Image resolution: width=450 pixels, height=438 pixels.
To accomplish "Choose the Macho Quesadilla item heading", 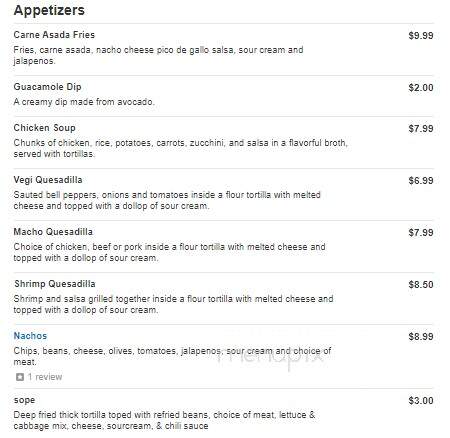I will [x=53, y=232].
